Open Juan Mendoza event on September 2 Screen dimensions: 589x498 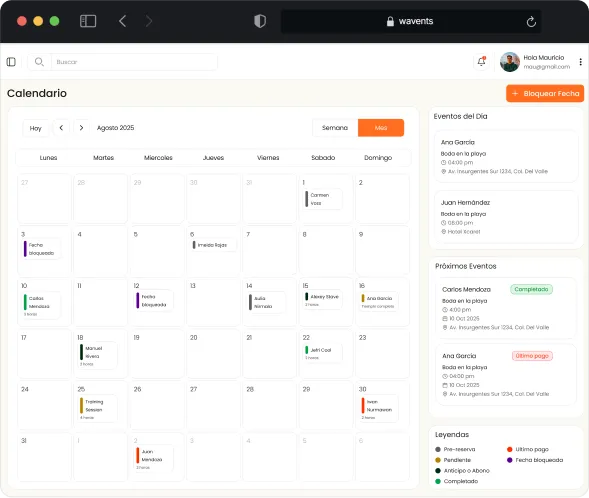154,459
